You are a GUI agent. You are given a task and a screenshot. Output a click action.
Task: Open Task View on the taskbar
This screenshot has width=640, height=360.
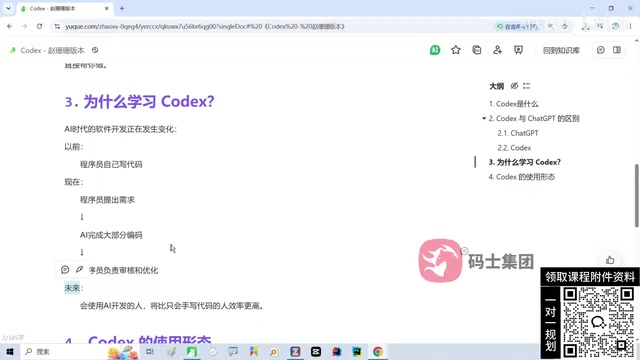[150, 351]
